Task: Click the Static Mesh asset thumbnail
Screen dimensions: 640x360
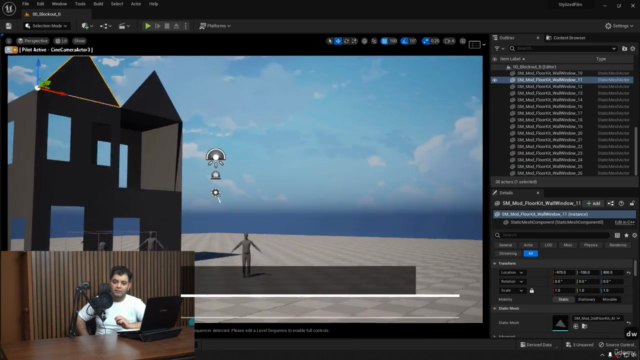Action: 560,323
